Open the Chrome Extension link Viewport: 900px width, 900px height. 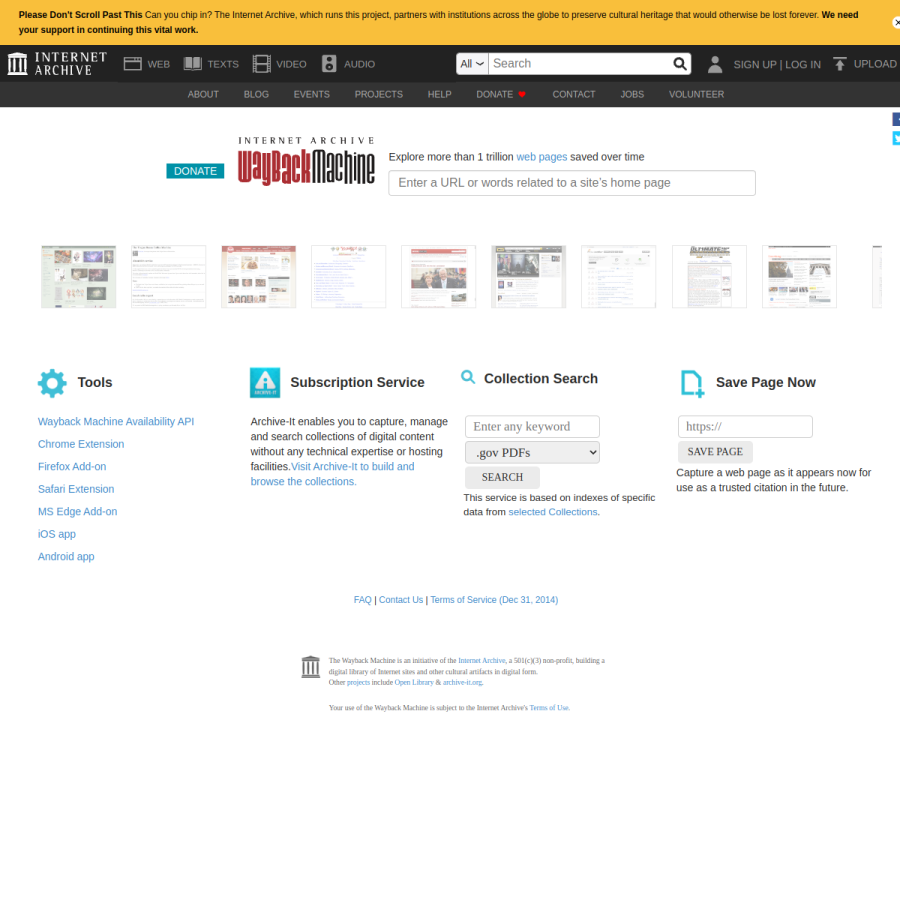coord(81,444)
